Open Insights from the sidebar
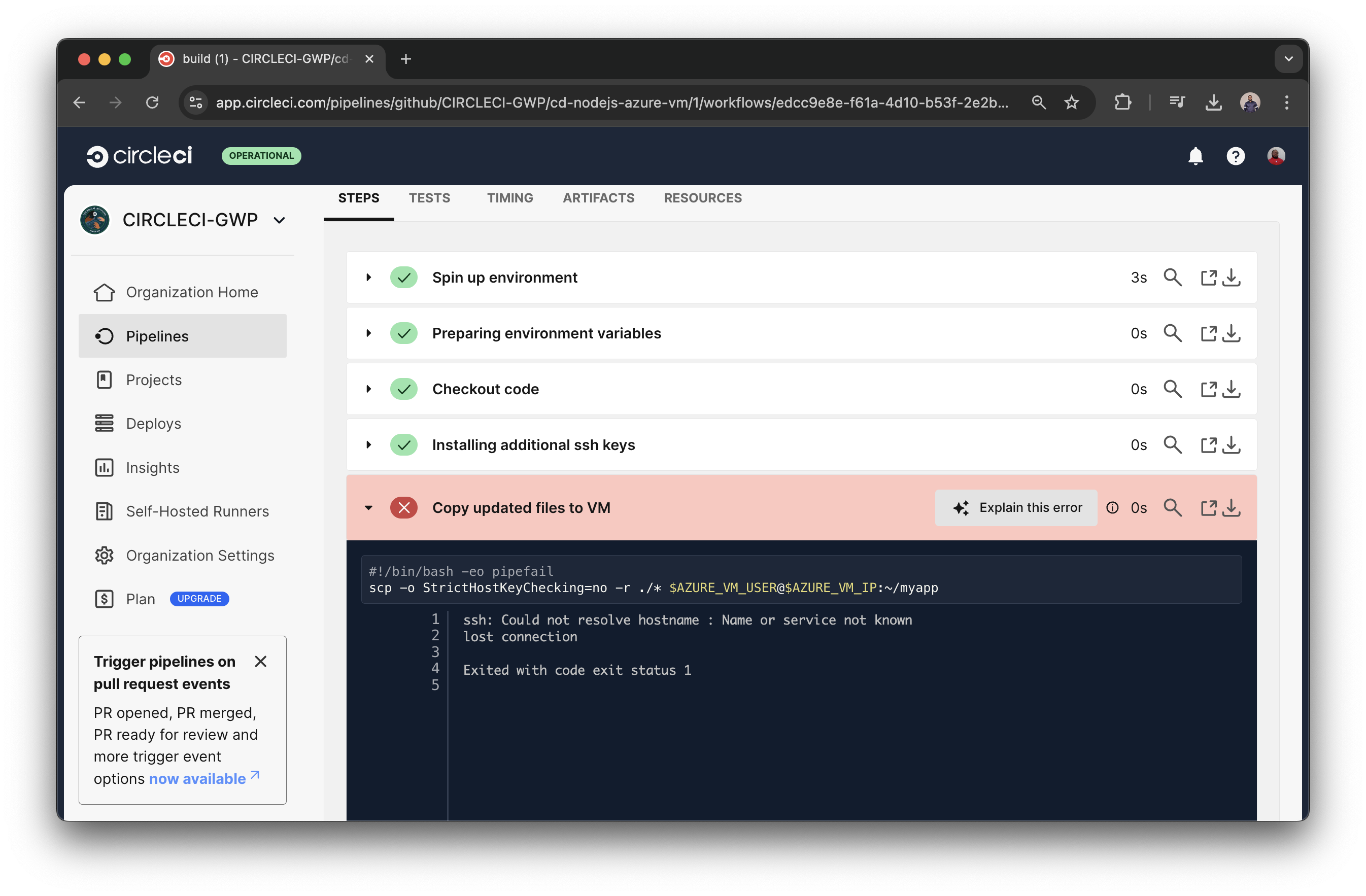 (152, 467)
